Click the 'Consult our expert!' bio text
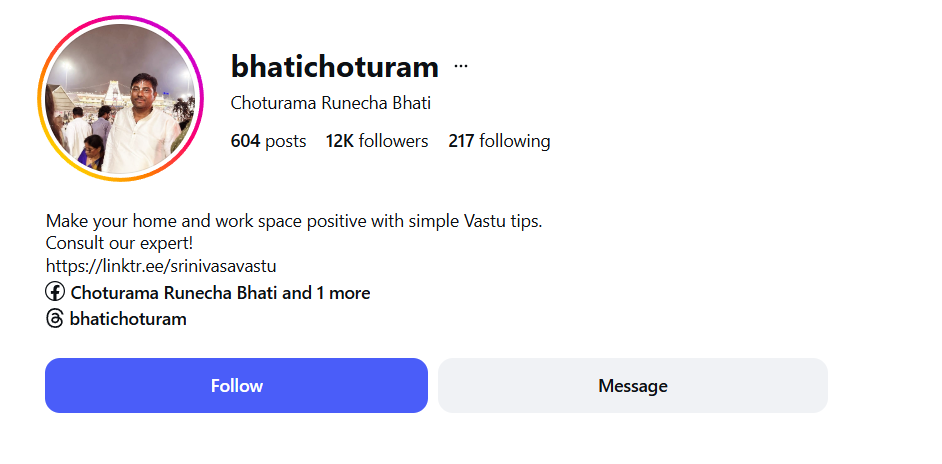The image size is (942, 464). point(119,243)
